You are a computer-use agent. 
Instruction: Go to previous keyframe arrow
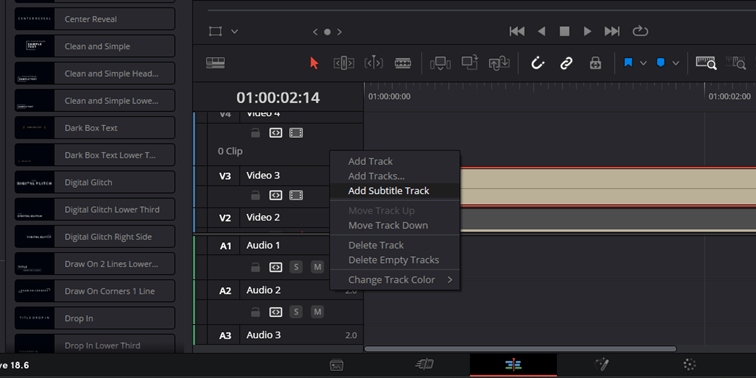315,32
